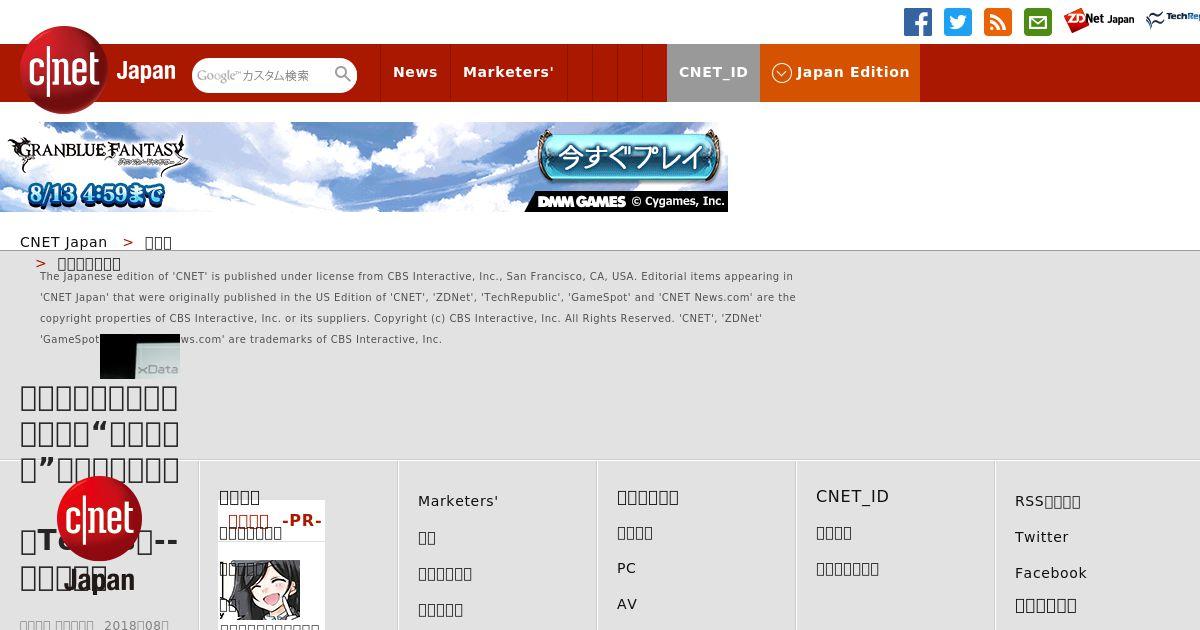Open the green email newsletter icon
The width and height of the screenshot is (1200, 630).
(1038, 22)
